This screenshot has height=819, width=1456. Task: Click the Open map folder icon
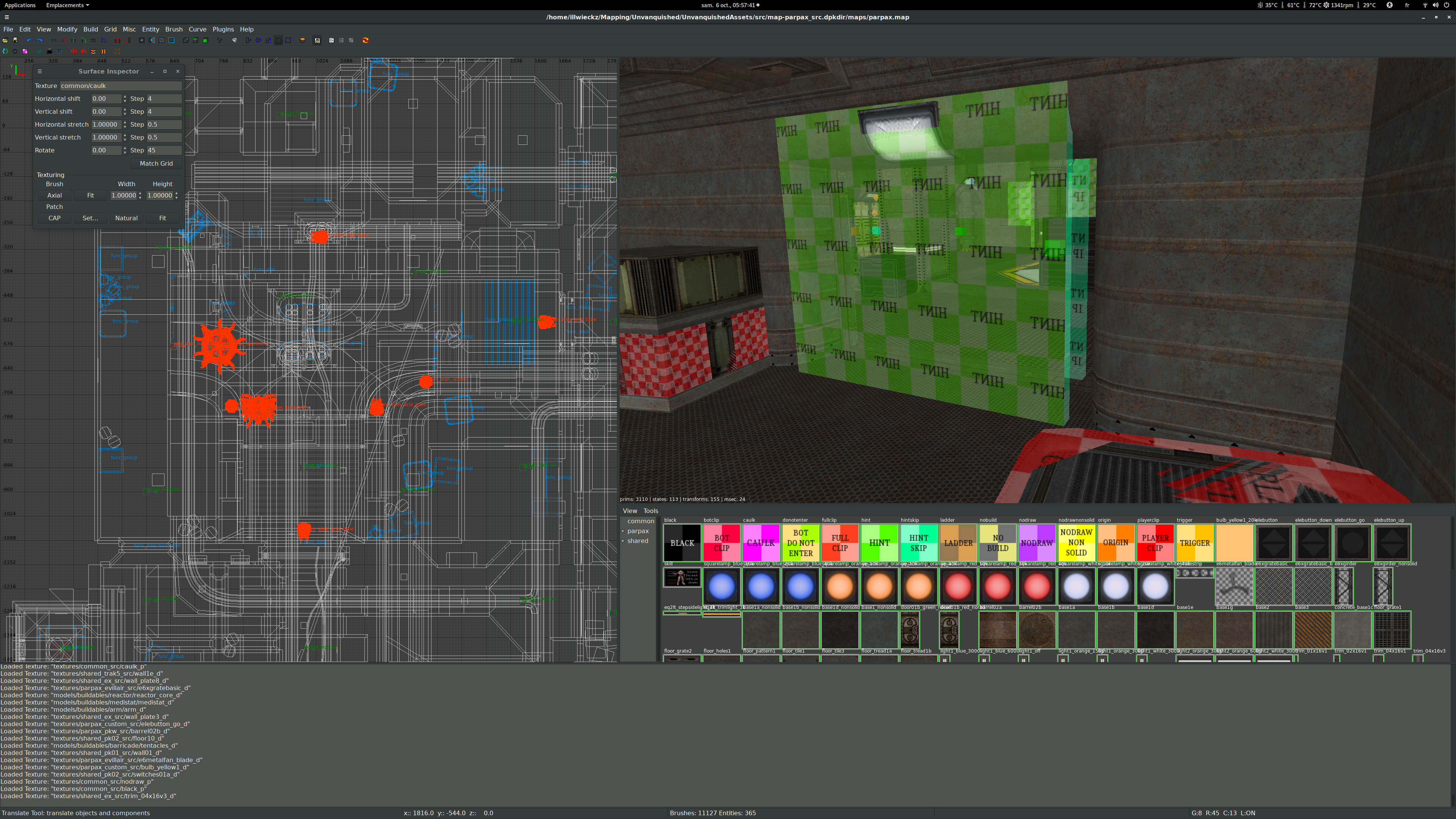pyautogui.click(x=5, y=40)
